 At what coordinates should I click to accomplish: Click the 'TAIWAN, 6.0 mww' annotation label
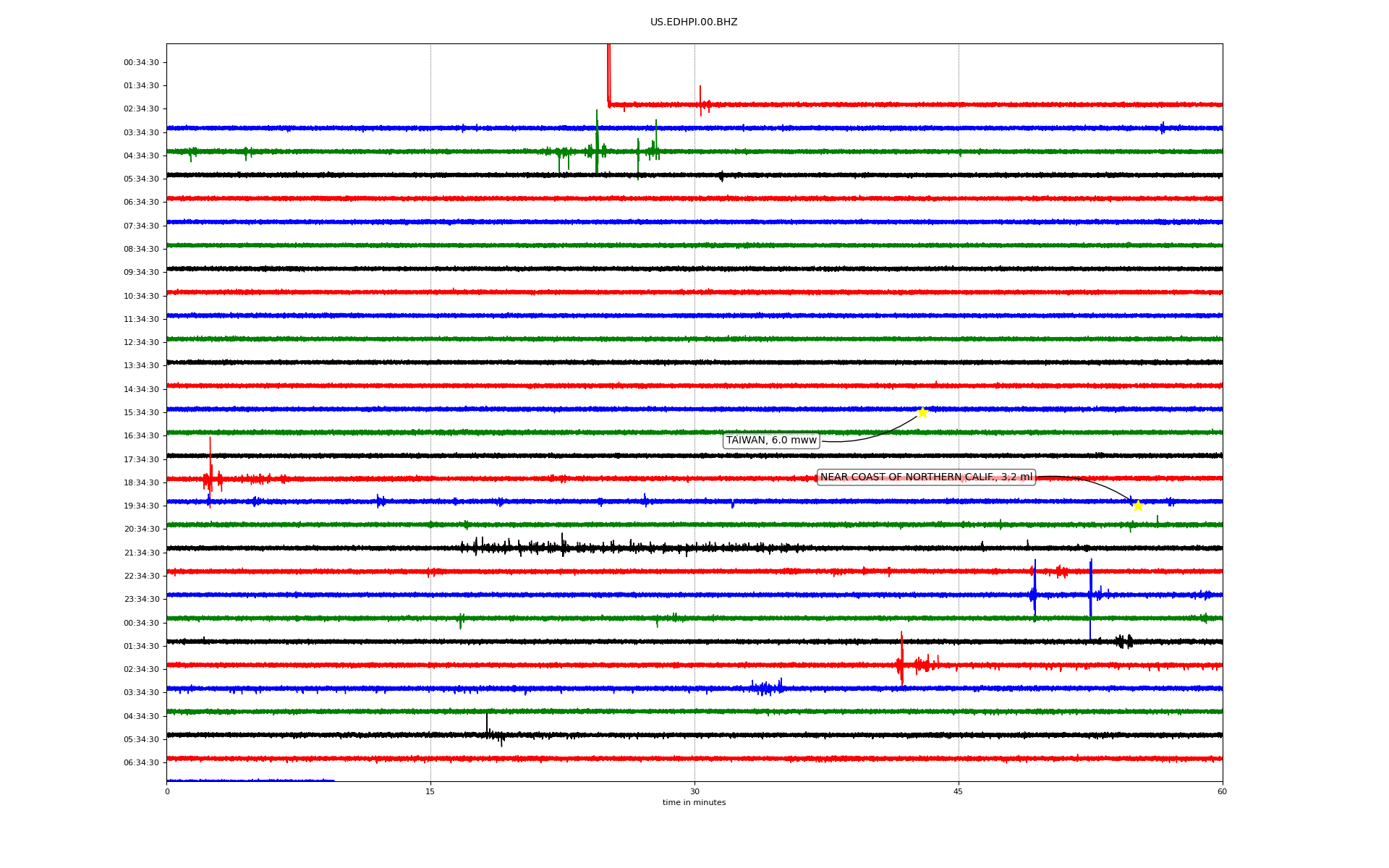click(771, 441)
